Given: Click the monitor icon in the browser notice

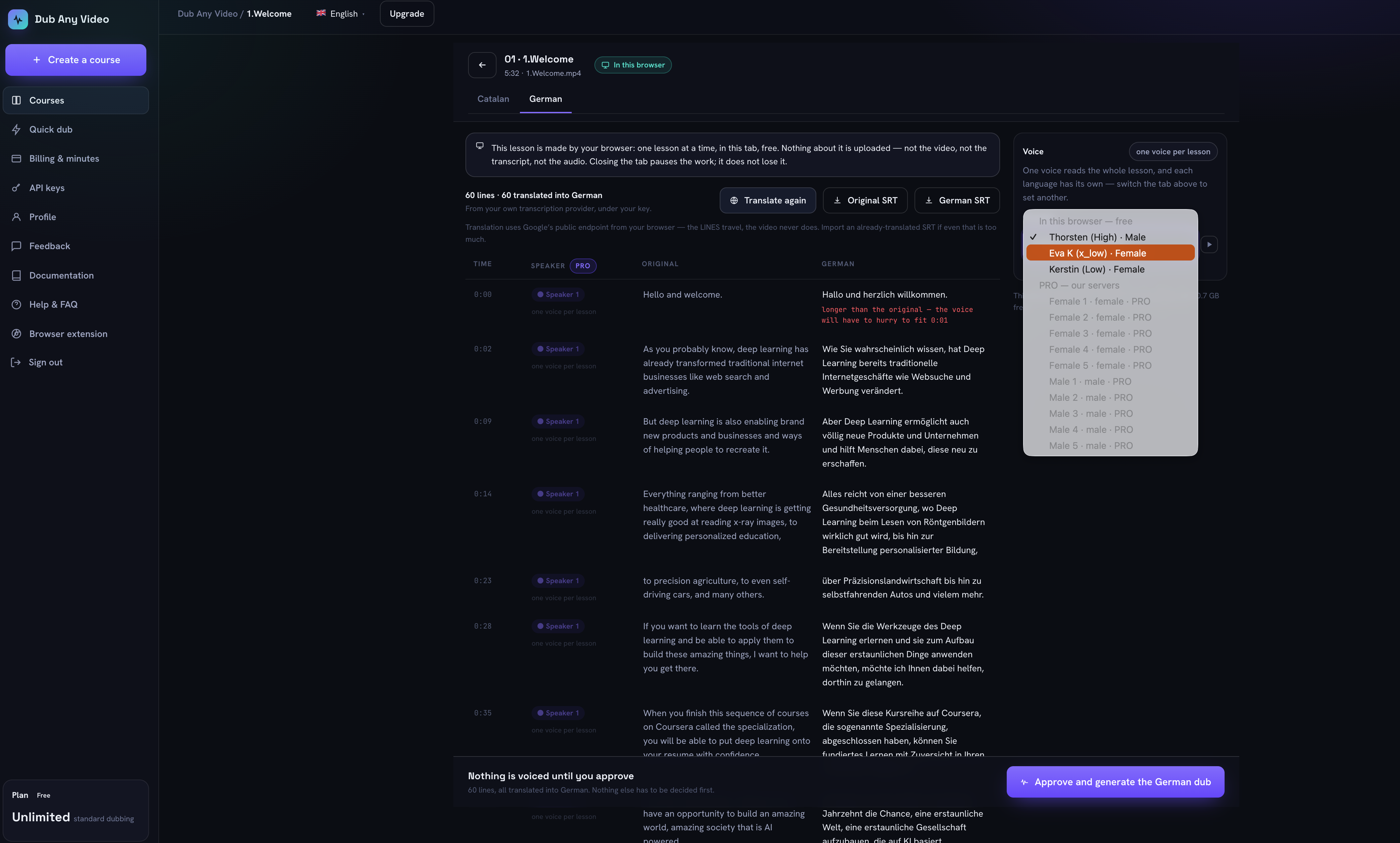Looking at the screenshot, I should pos(479,145).
